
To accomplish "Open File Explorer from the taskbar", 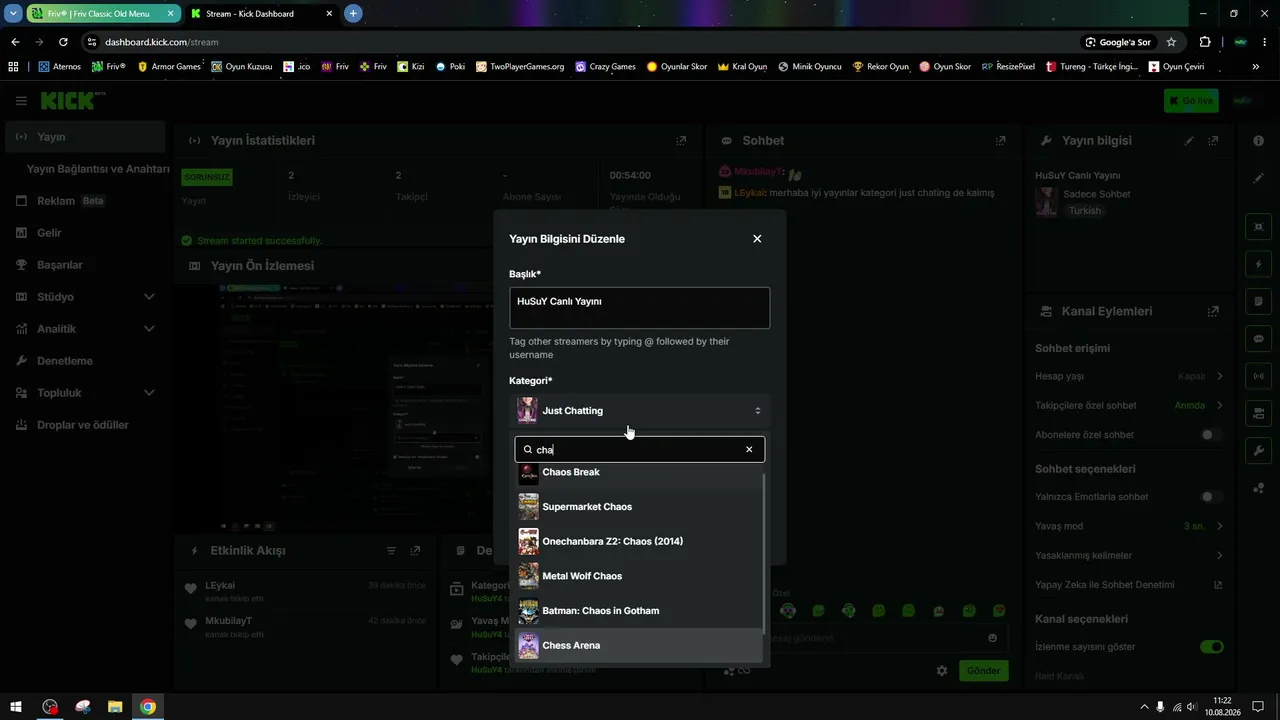I will point(115,707).
